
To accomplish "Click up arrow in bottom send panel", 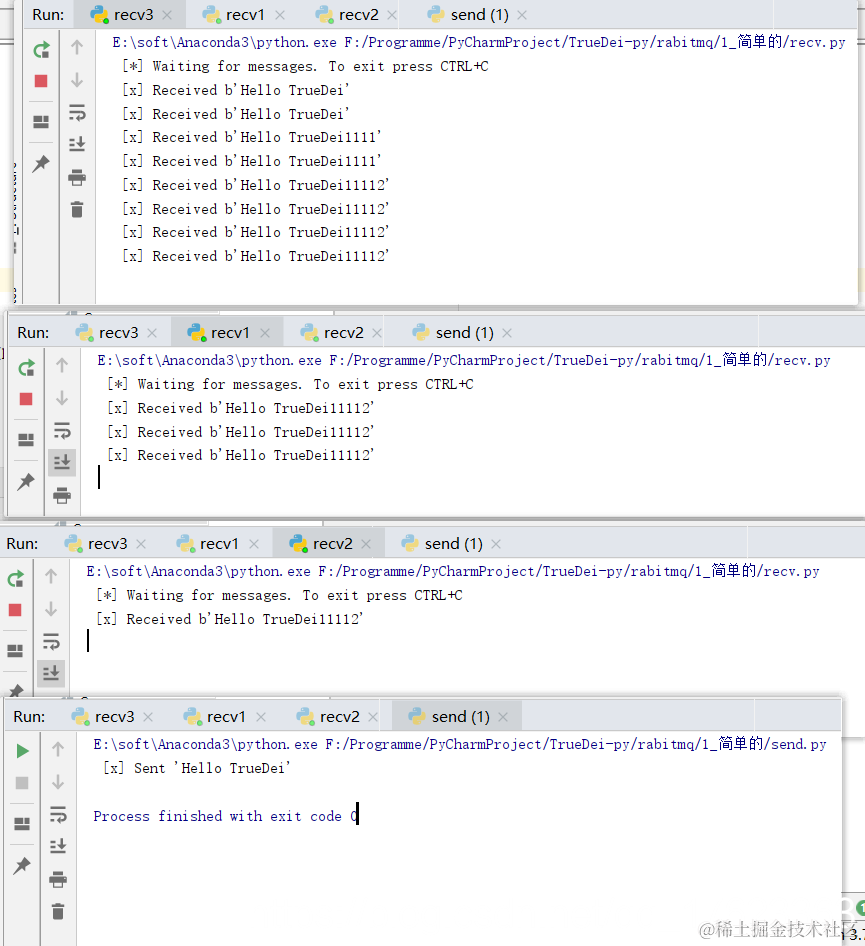I will click(58, 749).
